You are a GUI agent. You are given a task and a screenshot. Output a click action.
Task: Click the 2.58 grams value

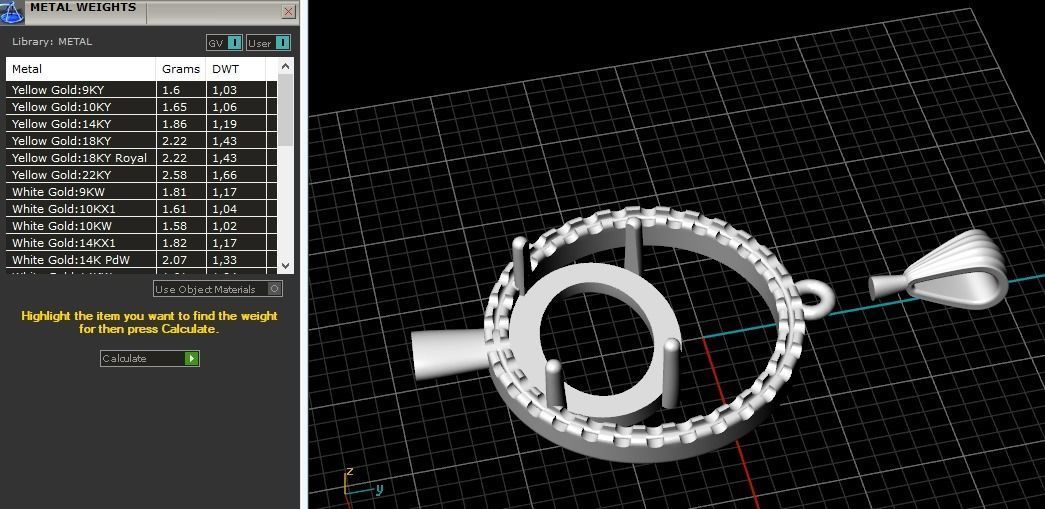(174, 175)
